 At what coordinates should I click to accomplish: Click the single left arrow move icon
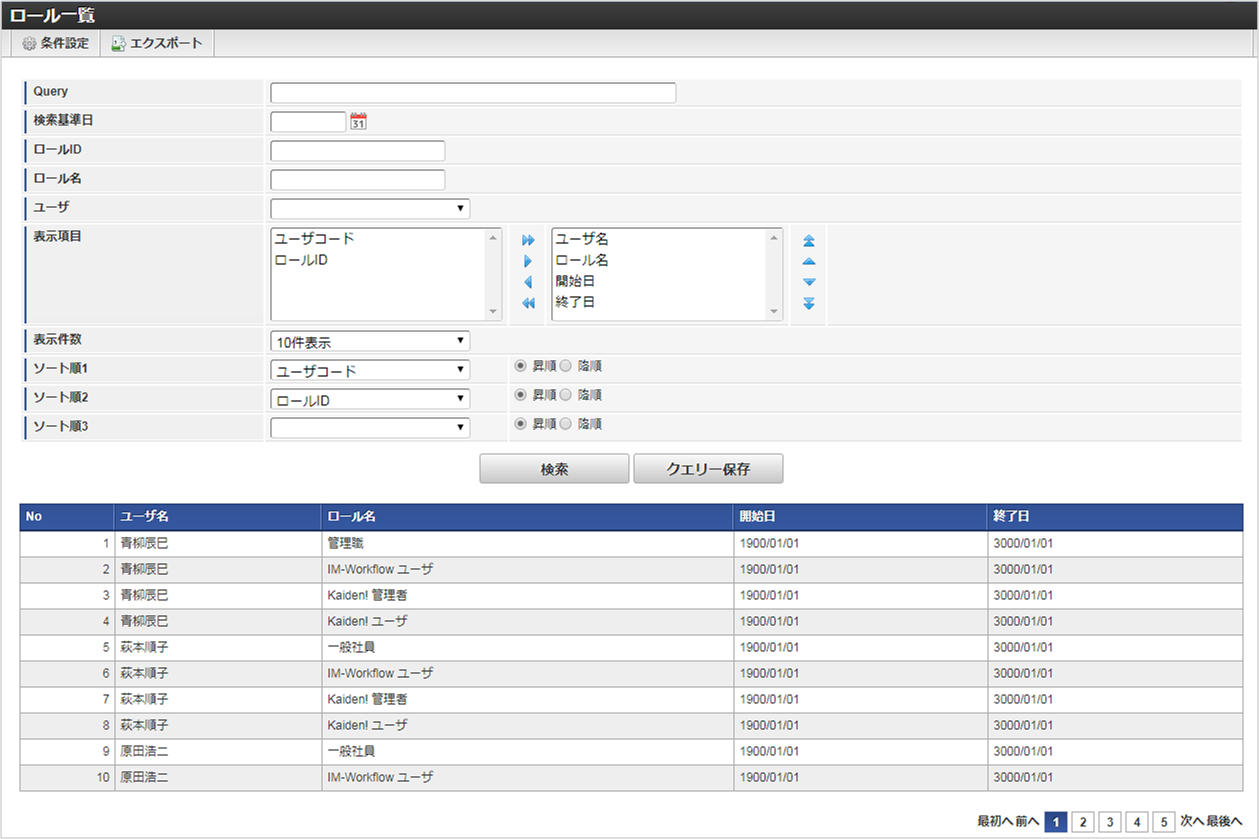pos(528,282)
